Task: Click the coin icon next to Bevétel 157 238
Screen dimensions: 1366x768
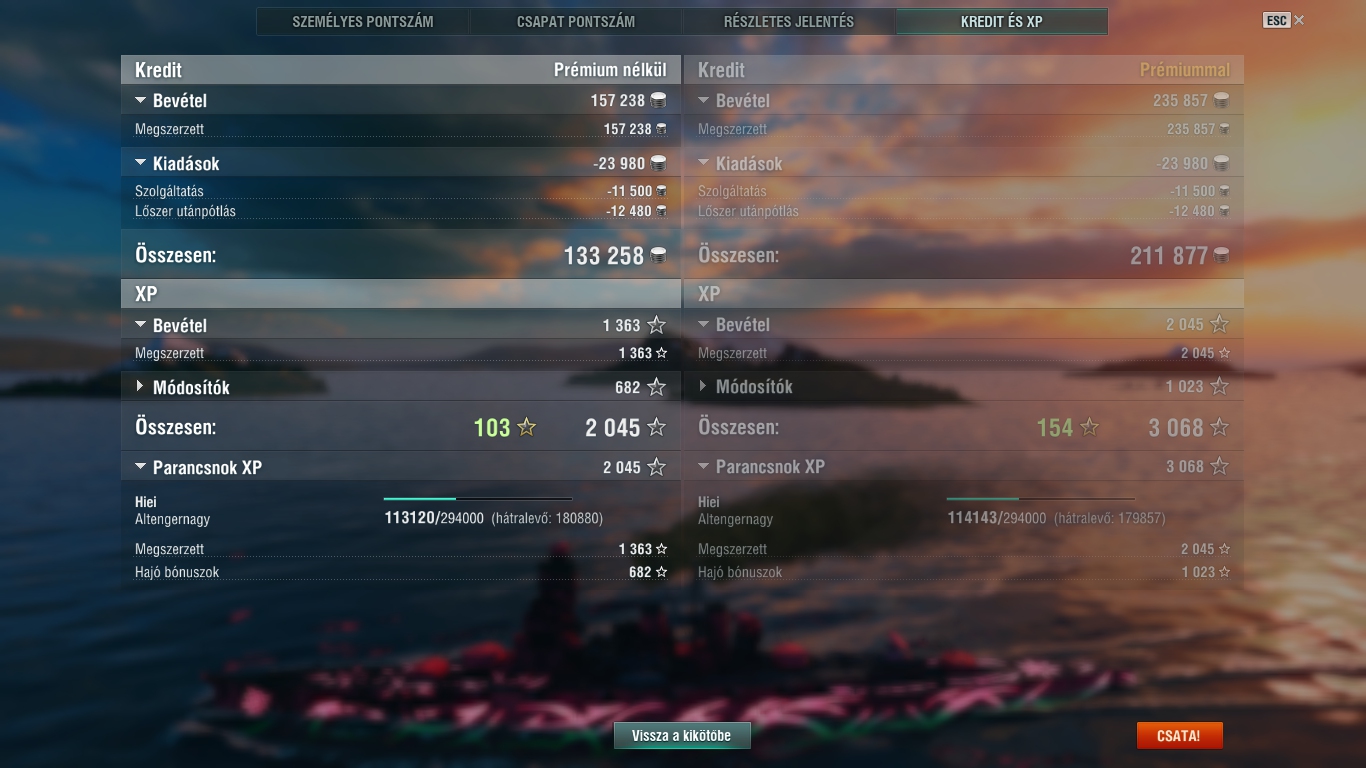Action: click(658, 100)
